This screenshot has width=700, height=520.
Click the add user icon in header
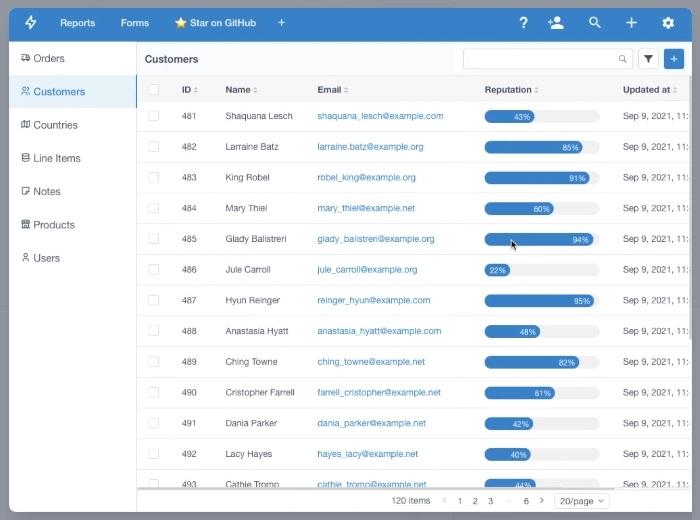(556, 23)
